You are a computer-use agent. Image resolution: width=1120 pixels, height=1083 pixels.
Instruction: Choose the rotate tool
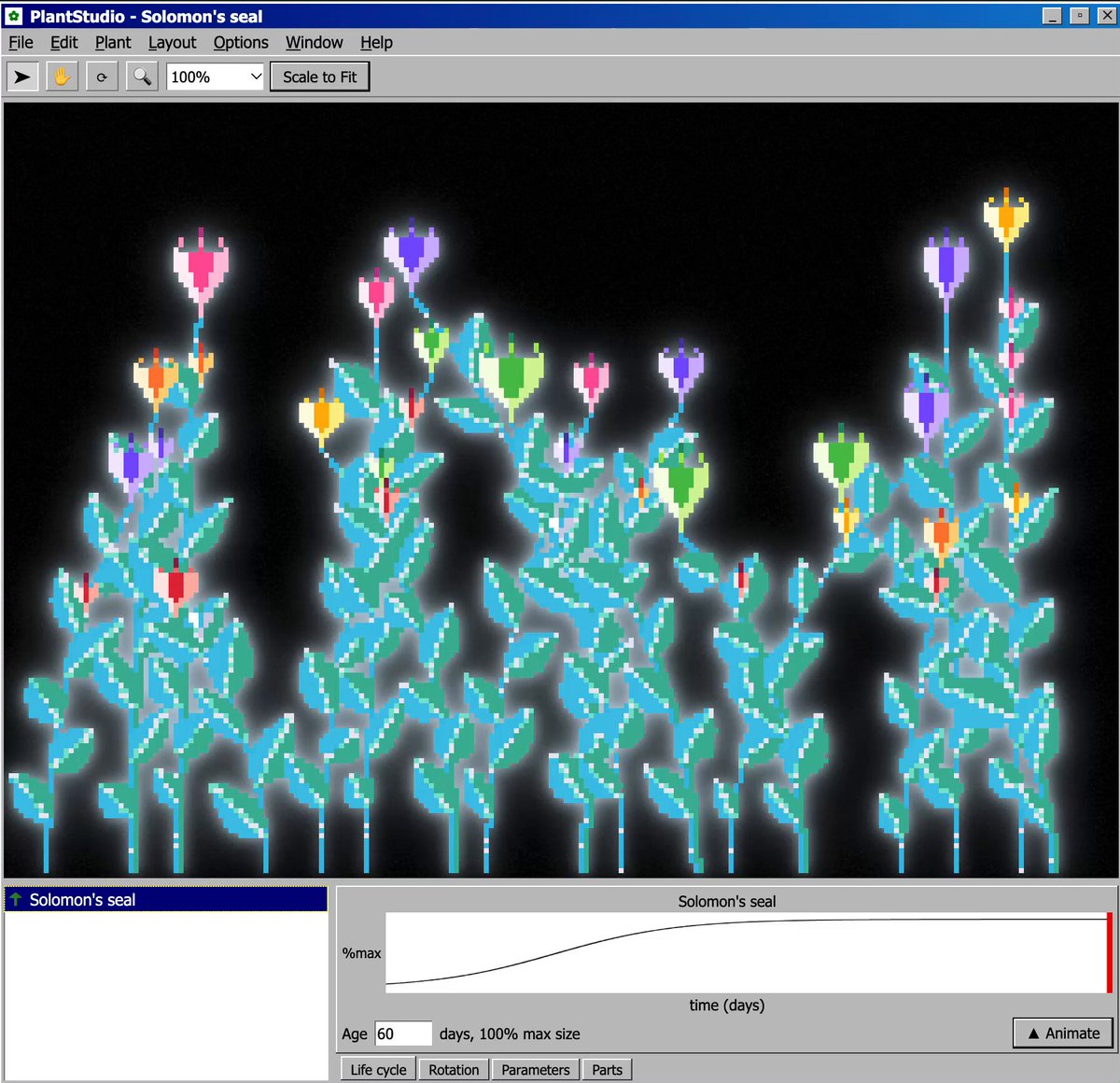102,77
